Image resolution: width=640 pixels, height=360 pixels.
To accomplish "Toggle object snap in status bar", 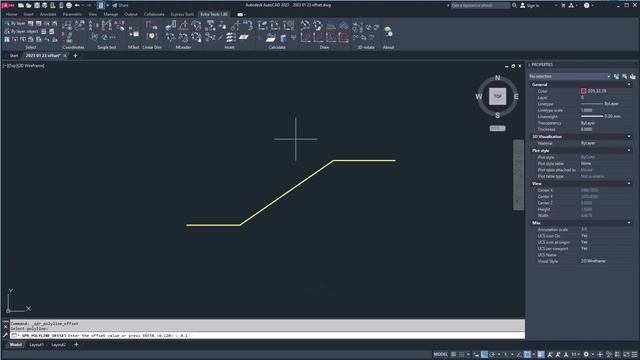I will [527, 354].
